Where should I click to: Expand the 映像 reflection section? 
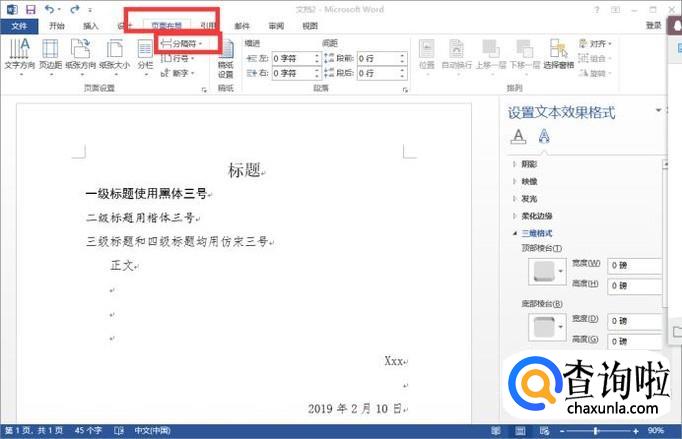[x=525, y=181]
